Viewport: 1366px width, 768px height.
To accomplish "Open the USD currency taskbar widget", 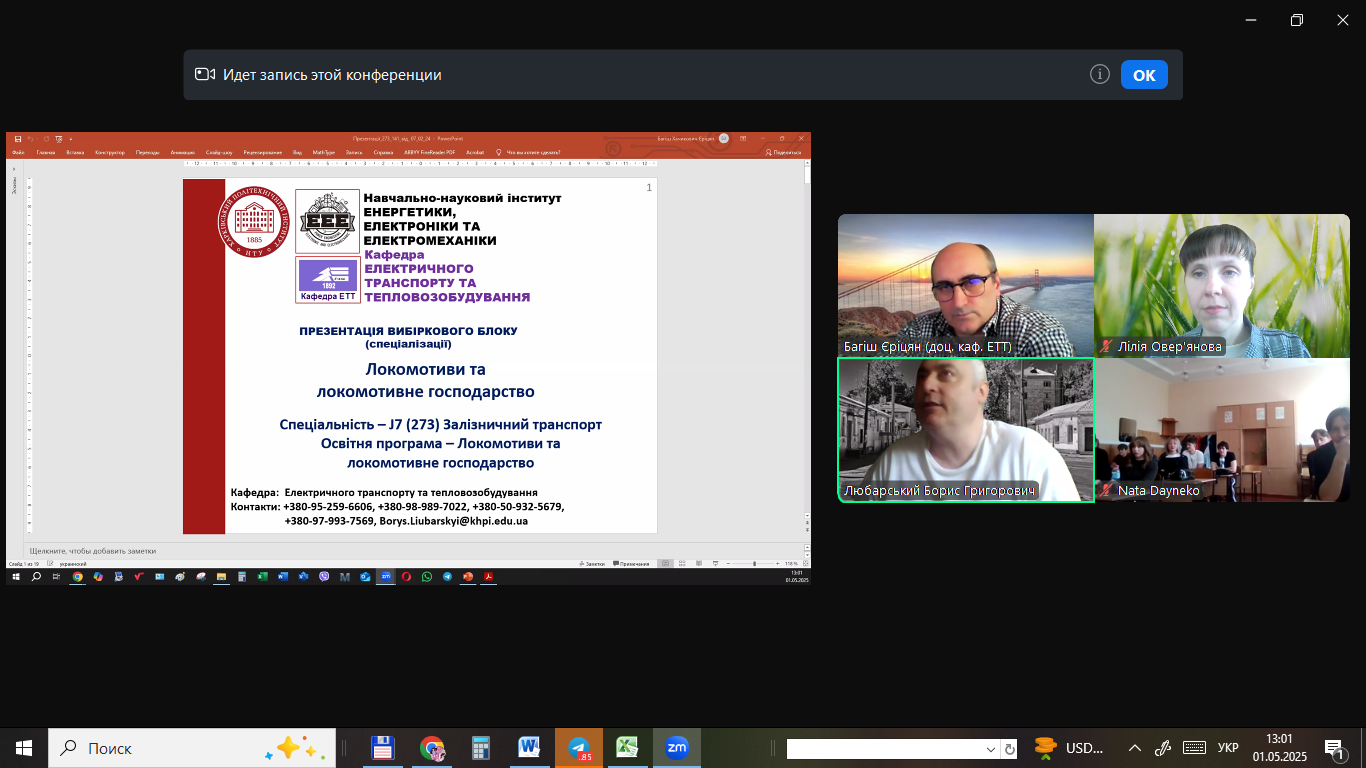I will pyautogui.click(x=1068, y=748).
